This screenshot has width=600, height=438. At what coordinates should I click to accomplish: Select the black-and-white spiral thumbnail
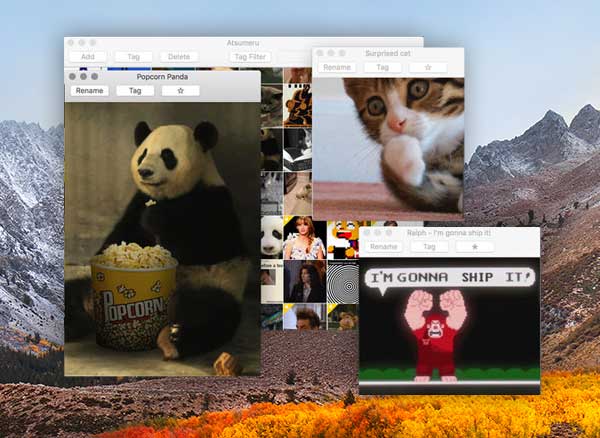click(343, 282)
